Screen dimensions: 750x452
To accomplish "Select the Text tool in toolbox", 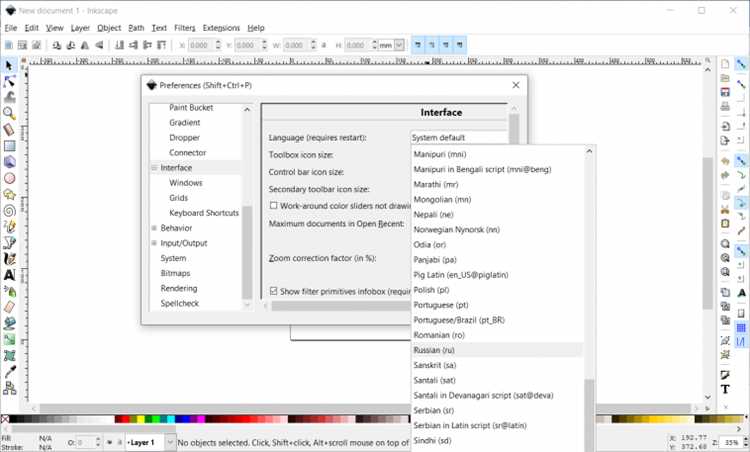I will tap(9, 275).
